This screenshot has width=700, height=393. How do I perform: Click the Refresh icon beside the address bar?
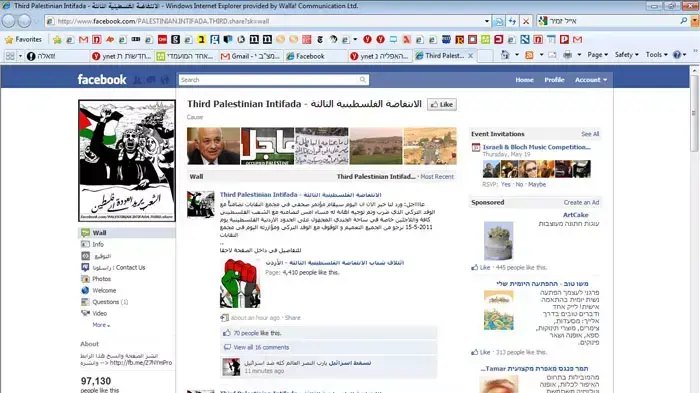pos(512,21)
